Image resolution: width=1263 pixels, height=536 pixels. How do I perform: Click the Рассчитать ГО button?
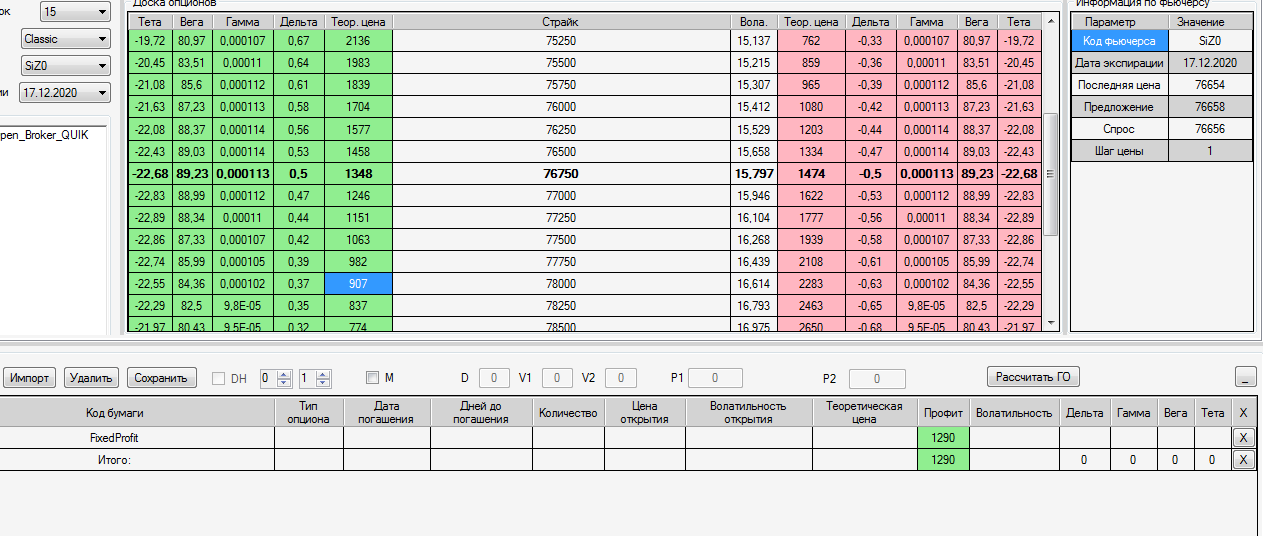(1034, 377)
